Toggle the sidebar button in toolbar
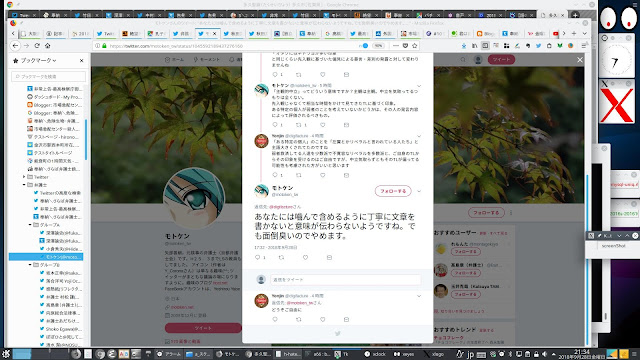Image resolution: width=640 pixels, height=360 pixels. 485,46
